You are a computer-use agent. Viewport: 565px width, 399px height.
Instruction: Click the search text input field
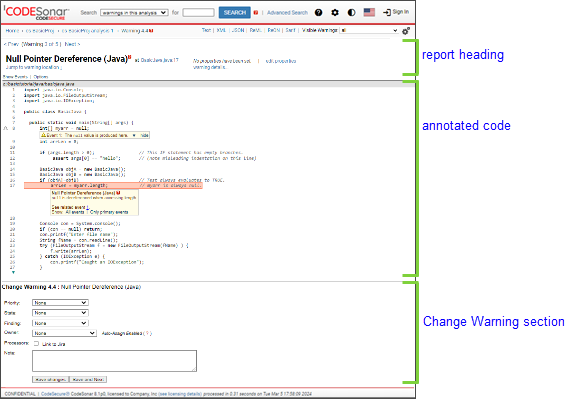click(198, 13)
